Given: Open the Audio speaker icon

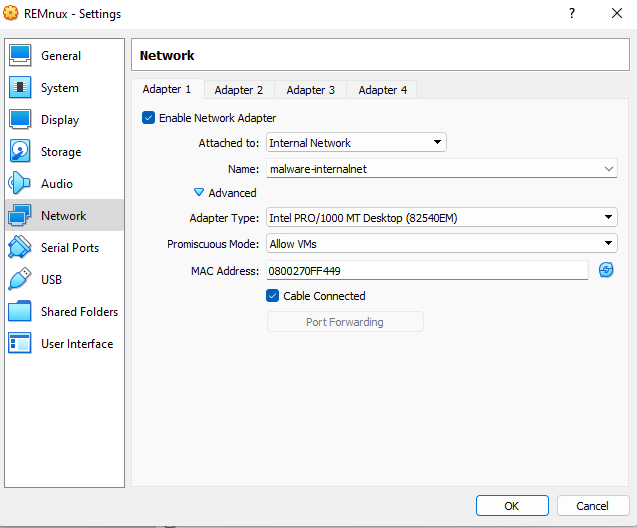Looking at the screenshot, I should pos(20,184).
